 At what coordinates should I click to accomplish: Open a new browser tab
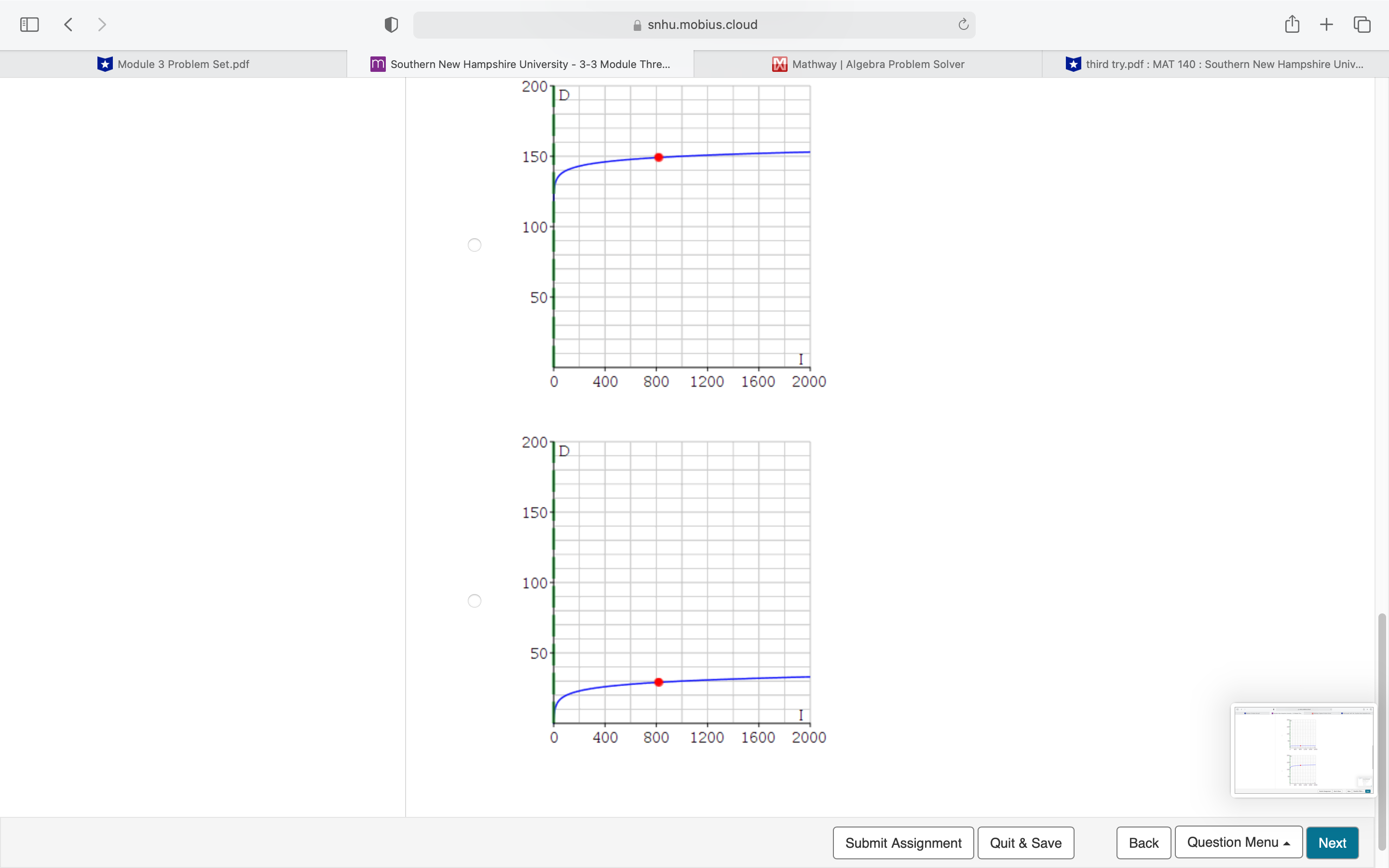coord(1326,24)
